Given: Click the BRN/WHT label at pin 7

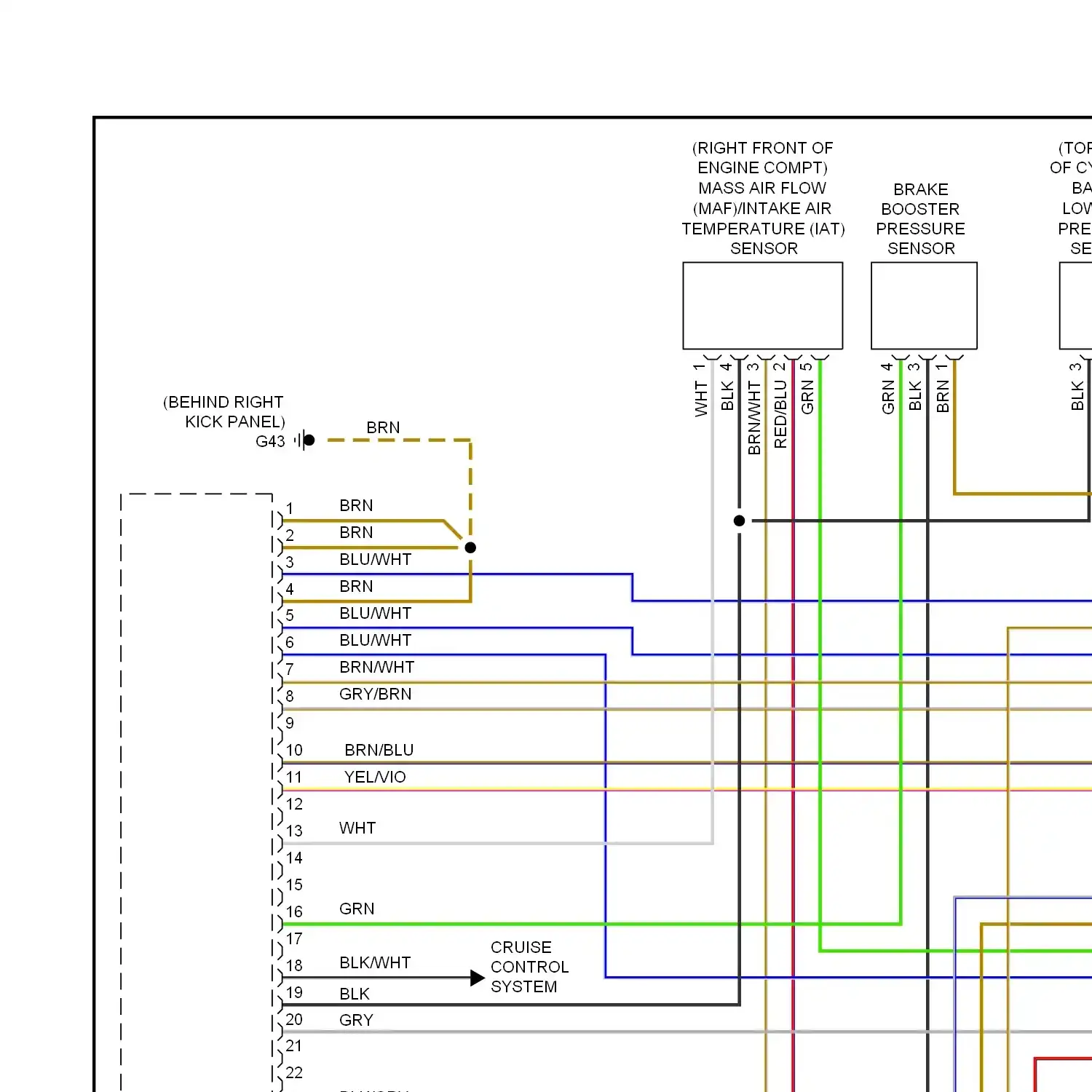Looking at the screenshot, I should pyautogui.click(x=377, y=667).
